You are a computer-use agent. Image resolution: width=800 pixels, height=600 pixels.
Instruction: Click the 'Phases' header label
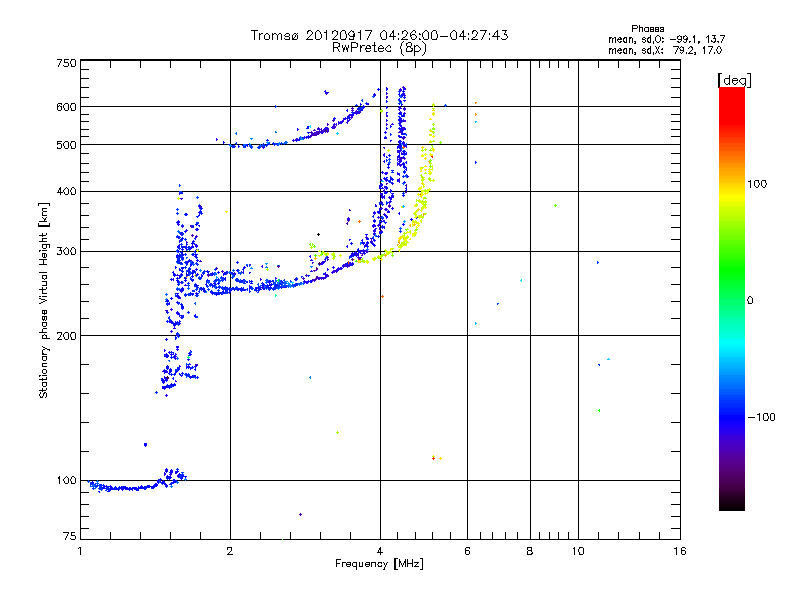click(x=647, y=29)
